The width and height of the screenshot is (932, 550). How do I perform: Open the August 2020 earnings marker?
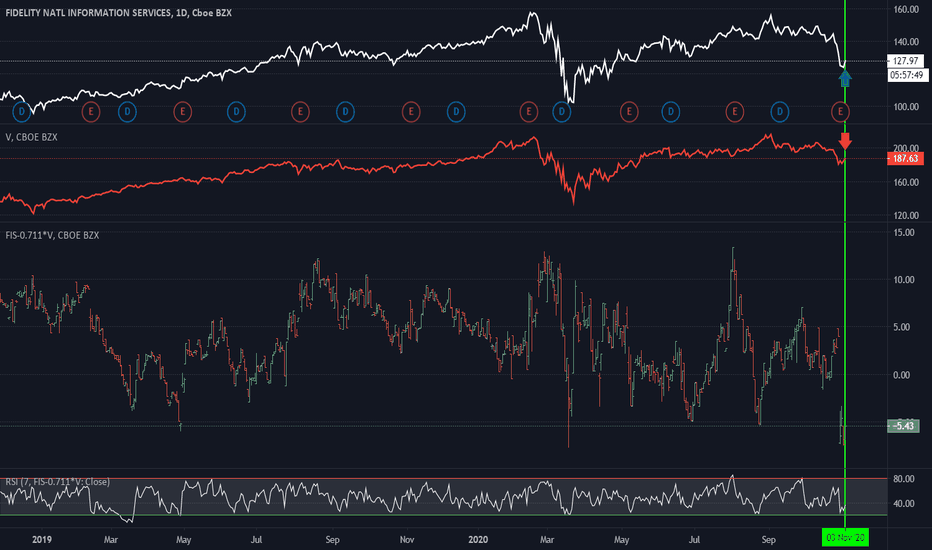tap(735, 111)
